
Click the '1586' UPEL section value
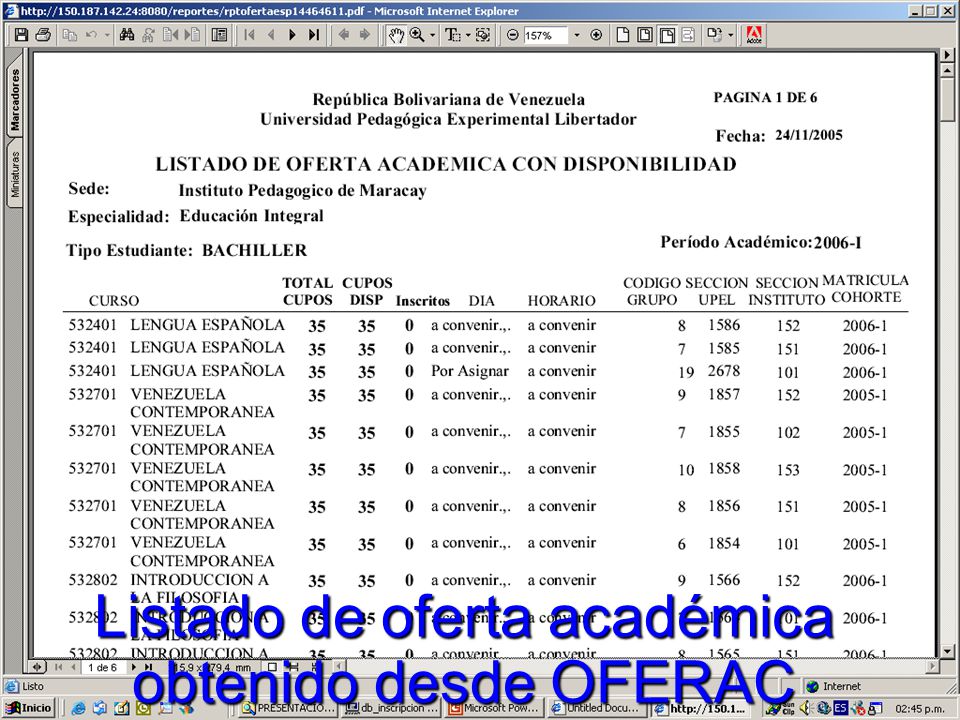coord(724,325)
